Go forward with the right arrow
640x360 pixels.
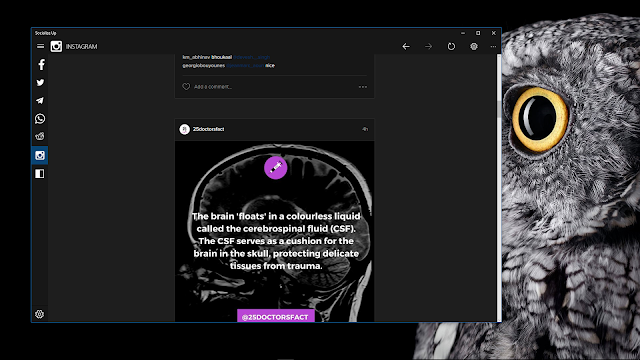428,47
